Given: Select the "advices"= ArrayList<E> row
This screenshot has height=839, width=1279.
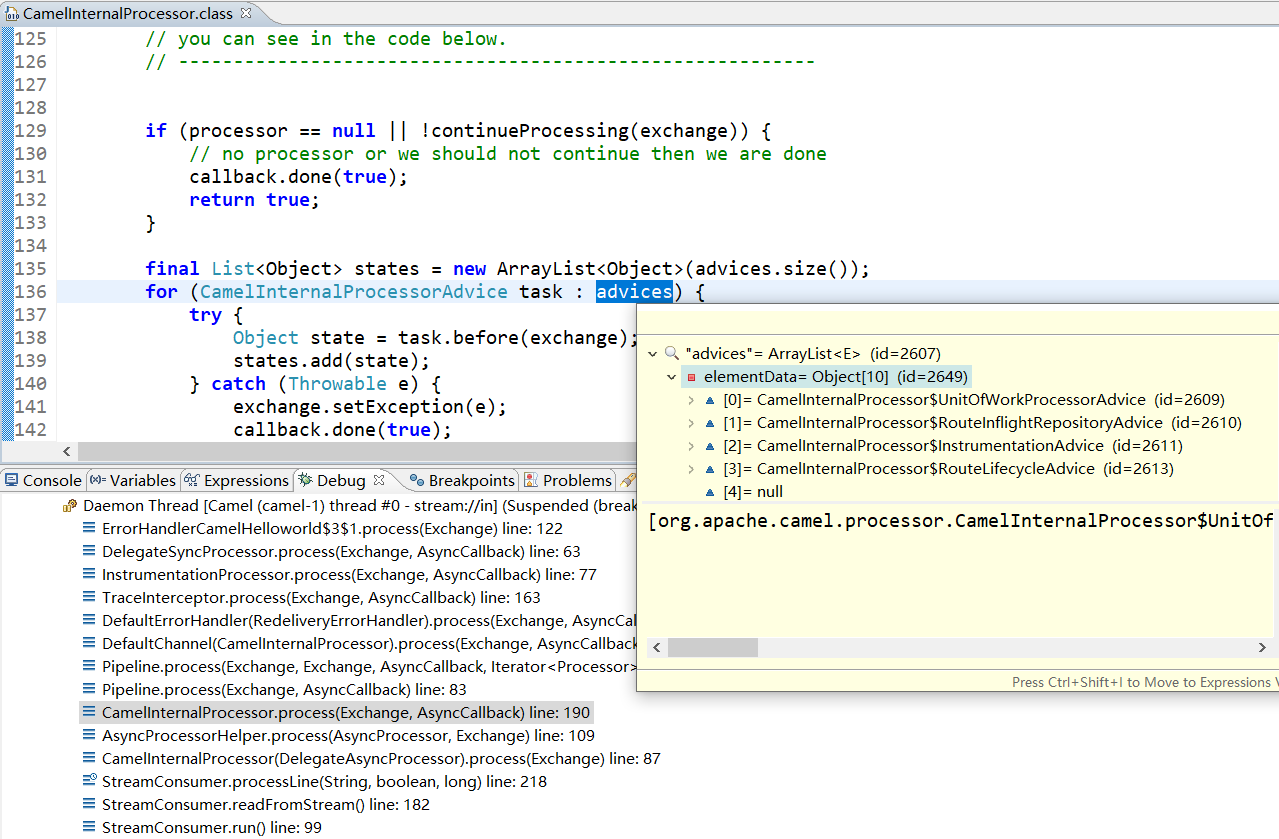Looking at the screenshot, I should pos(812,354).
